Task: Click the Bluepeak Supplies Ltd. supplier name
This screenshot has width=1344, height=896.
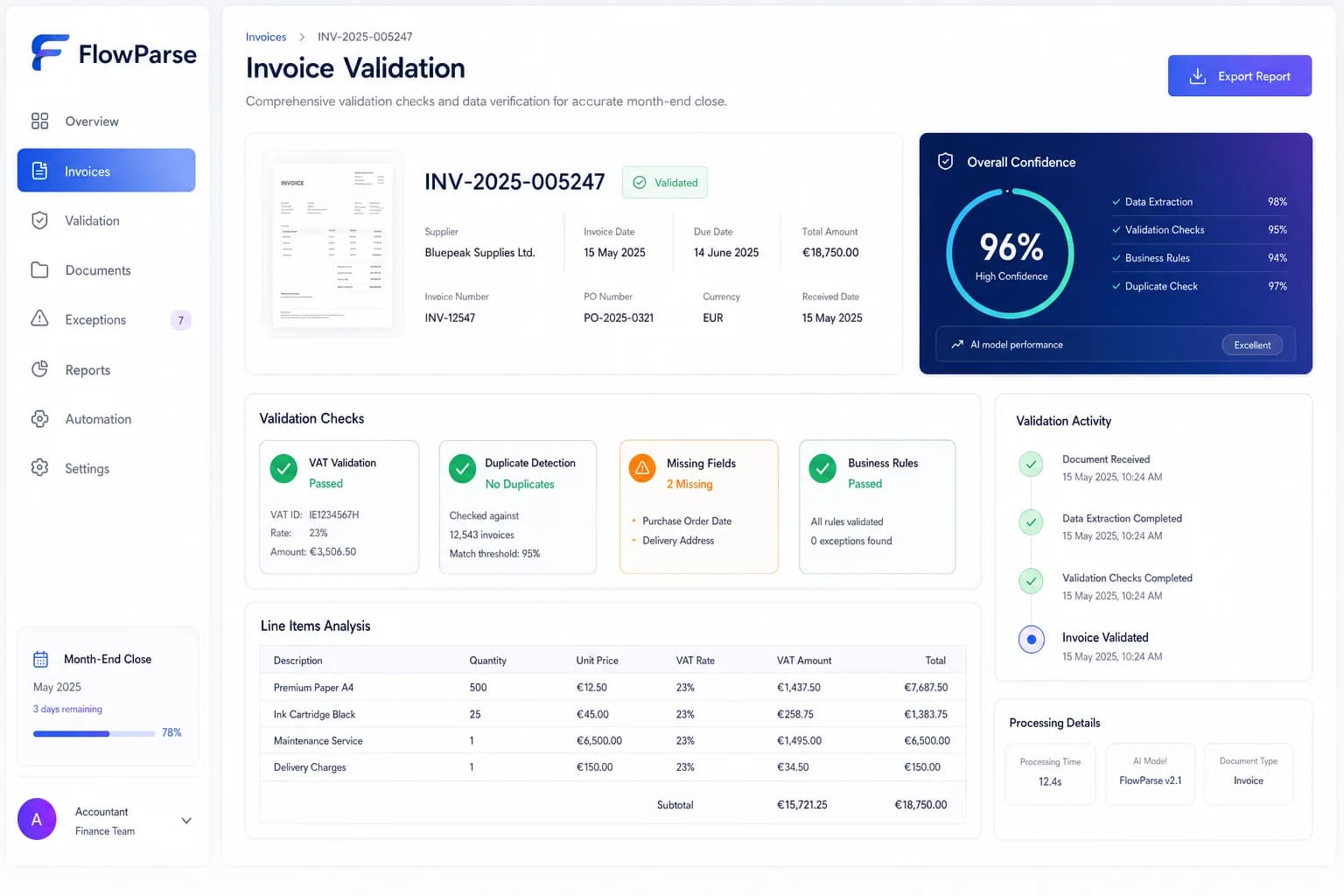Action: (x=479, y=252)
